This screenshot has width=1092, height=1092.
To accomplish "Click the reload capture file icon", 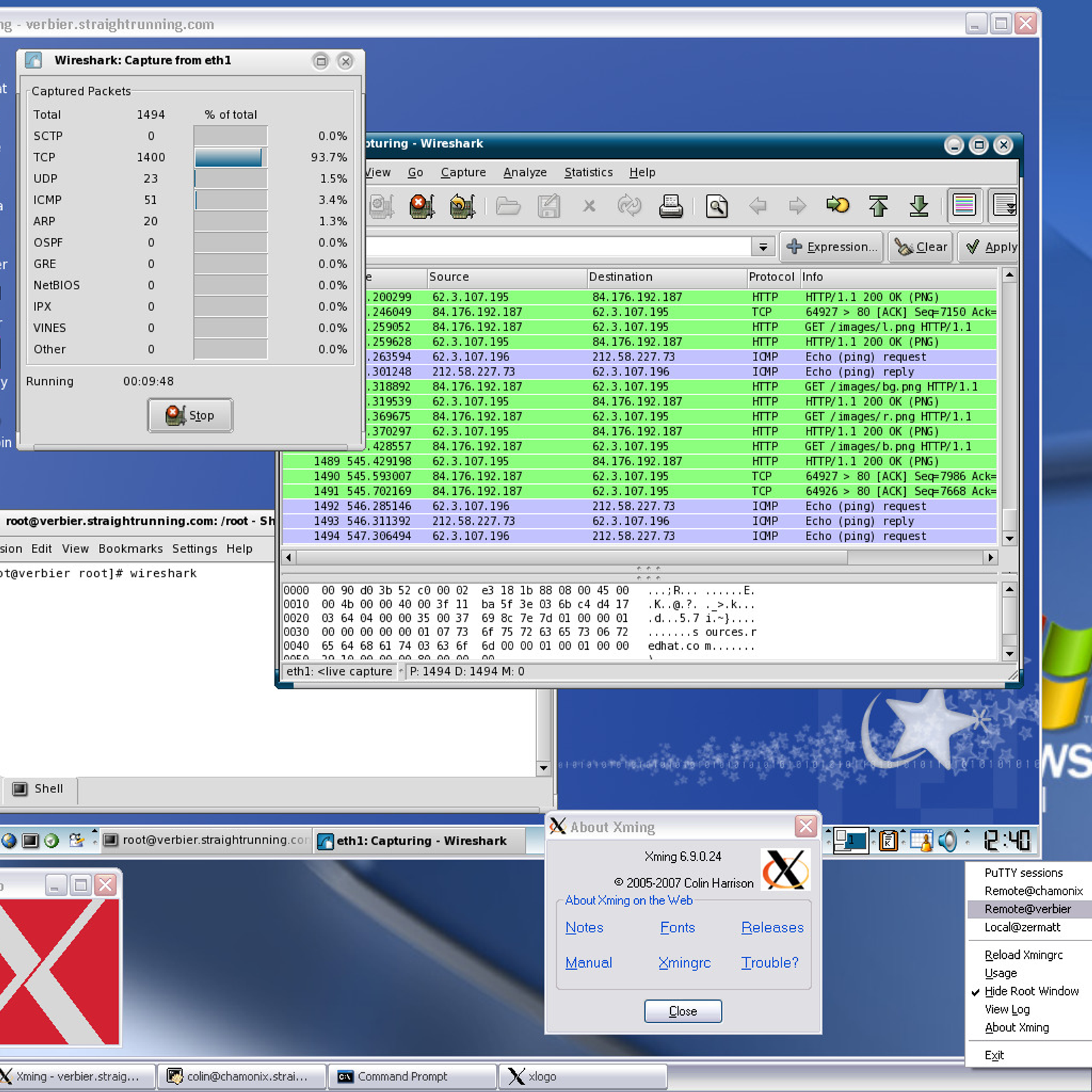I will point(629,205).
